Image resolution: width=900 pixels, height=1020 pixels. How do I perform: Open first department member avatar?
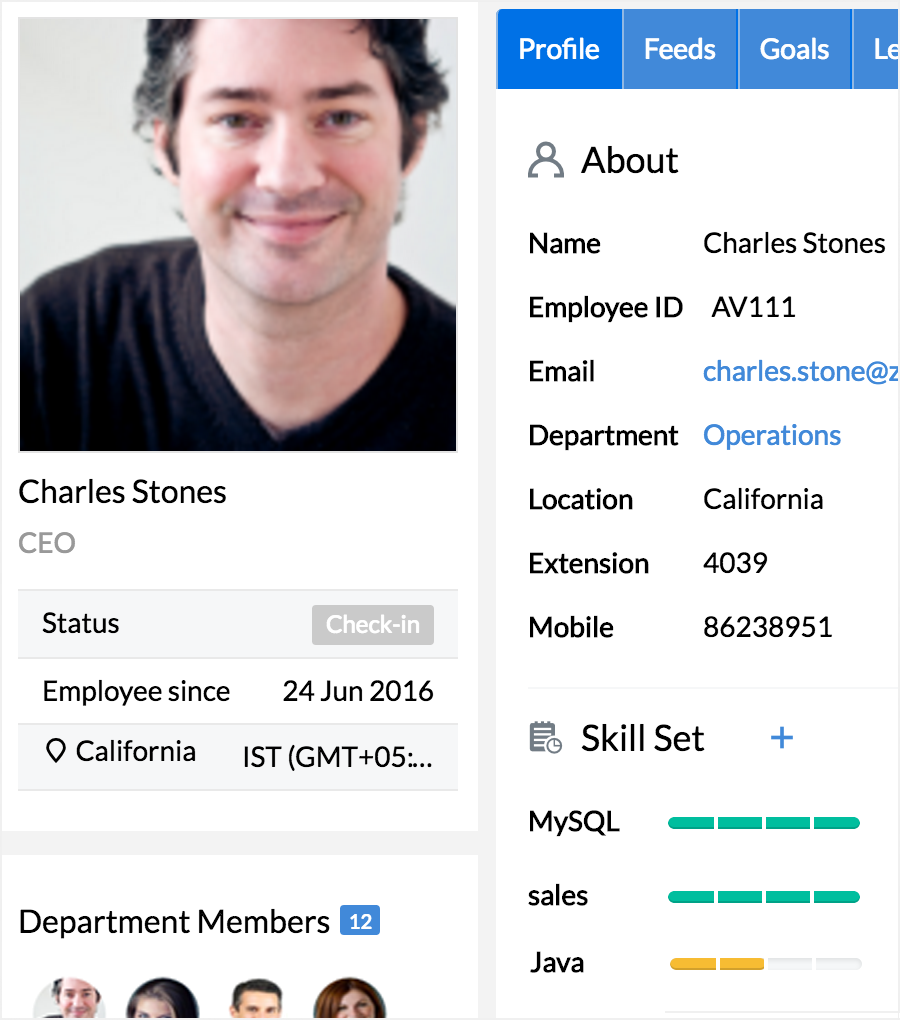coord(70,1000)
